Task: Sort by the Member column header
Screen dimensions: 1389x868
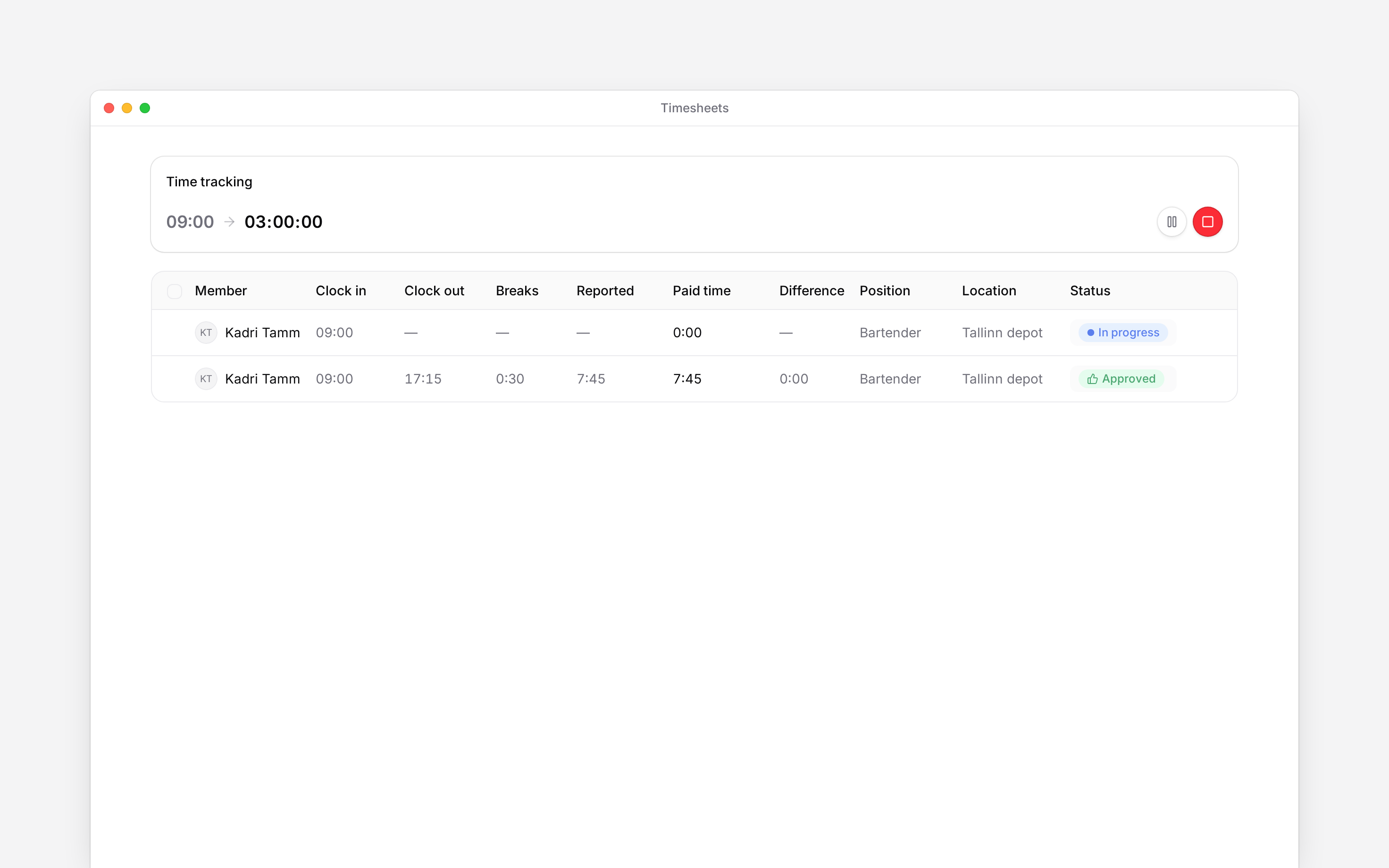Action: [220, 291]
